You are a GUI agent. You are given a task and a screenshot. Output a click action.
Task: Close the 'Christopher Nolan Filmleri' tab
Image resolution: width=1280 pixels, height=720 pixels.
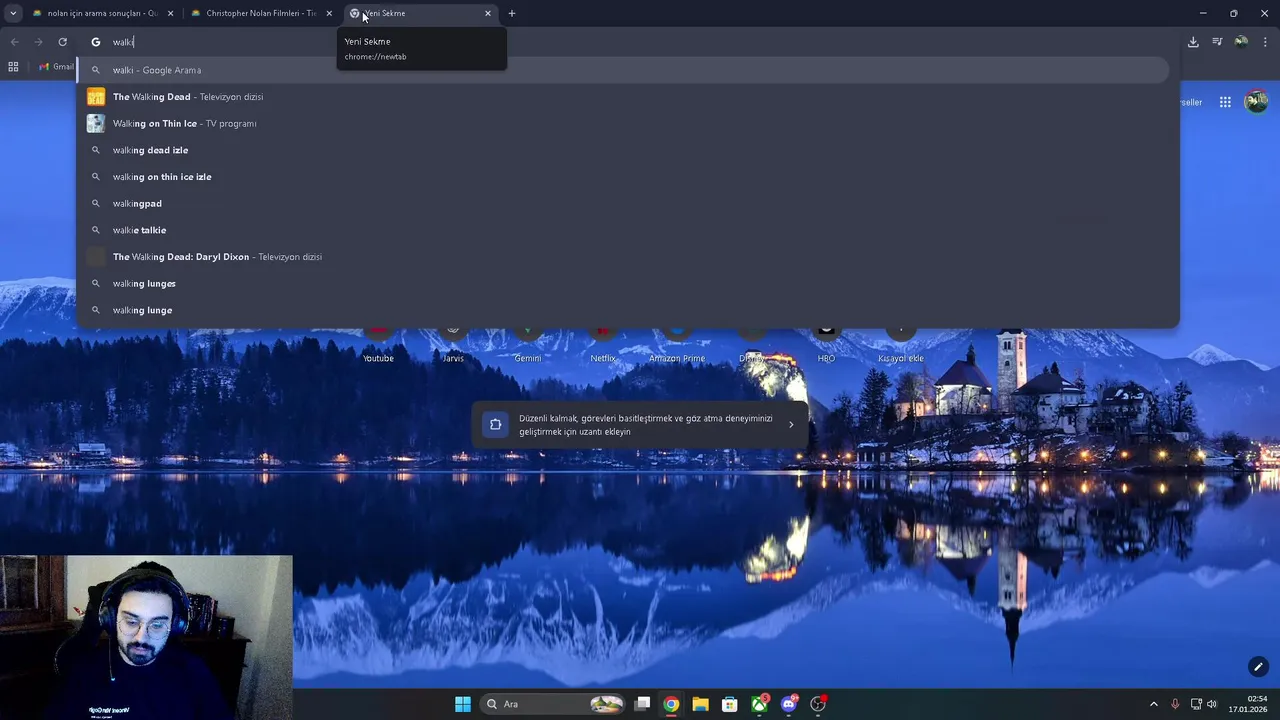329,13
